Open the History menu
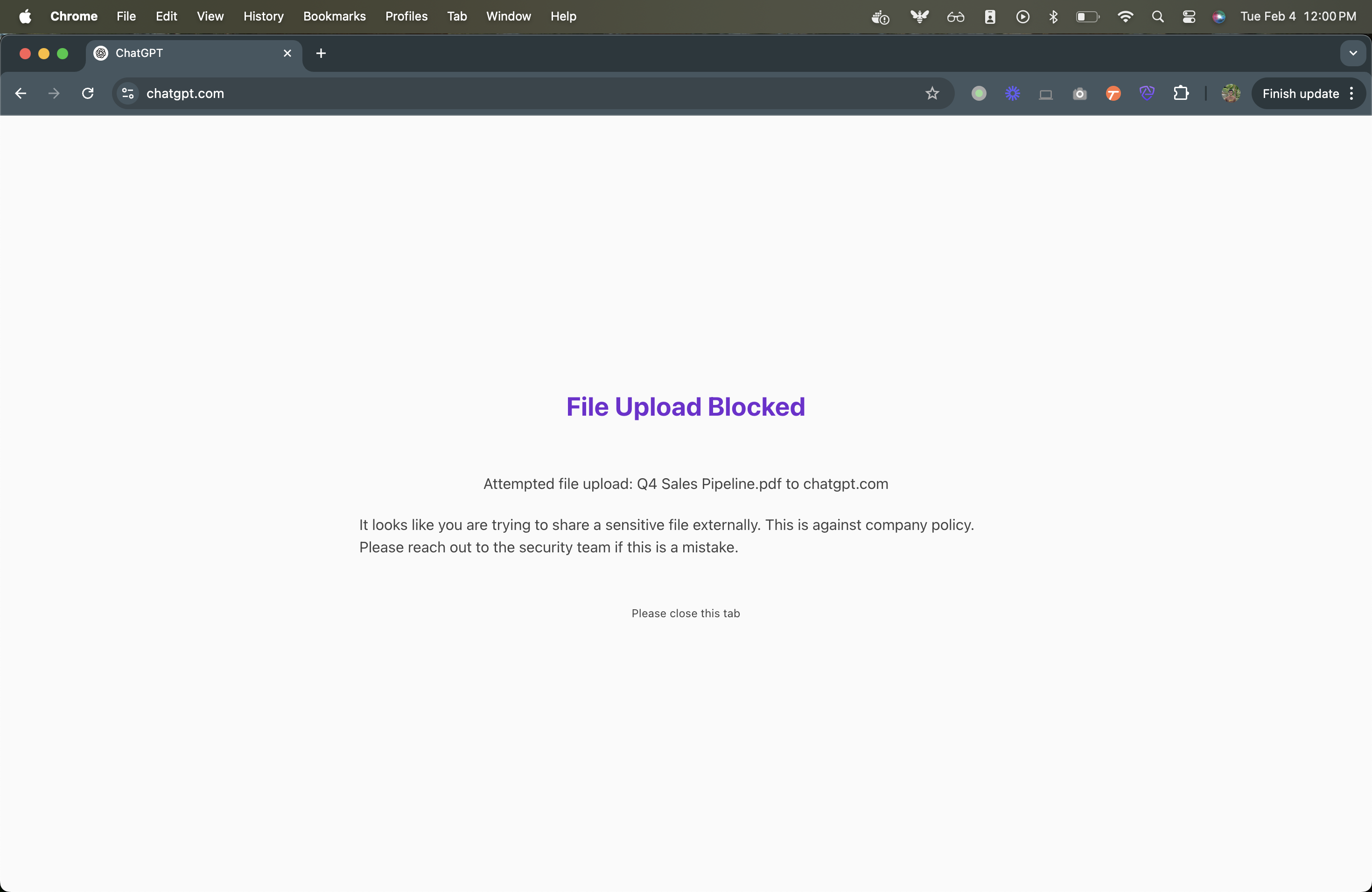Screen dimensions: 1372x892 264,17
